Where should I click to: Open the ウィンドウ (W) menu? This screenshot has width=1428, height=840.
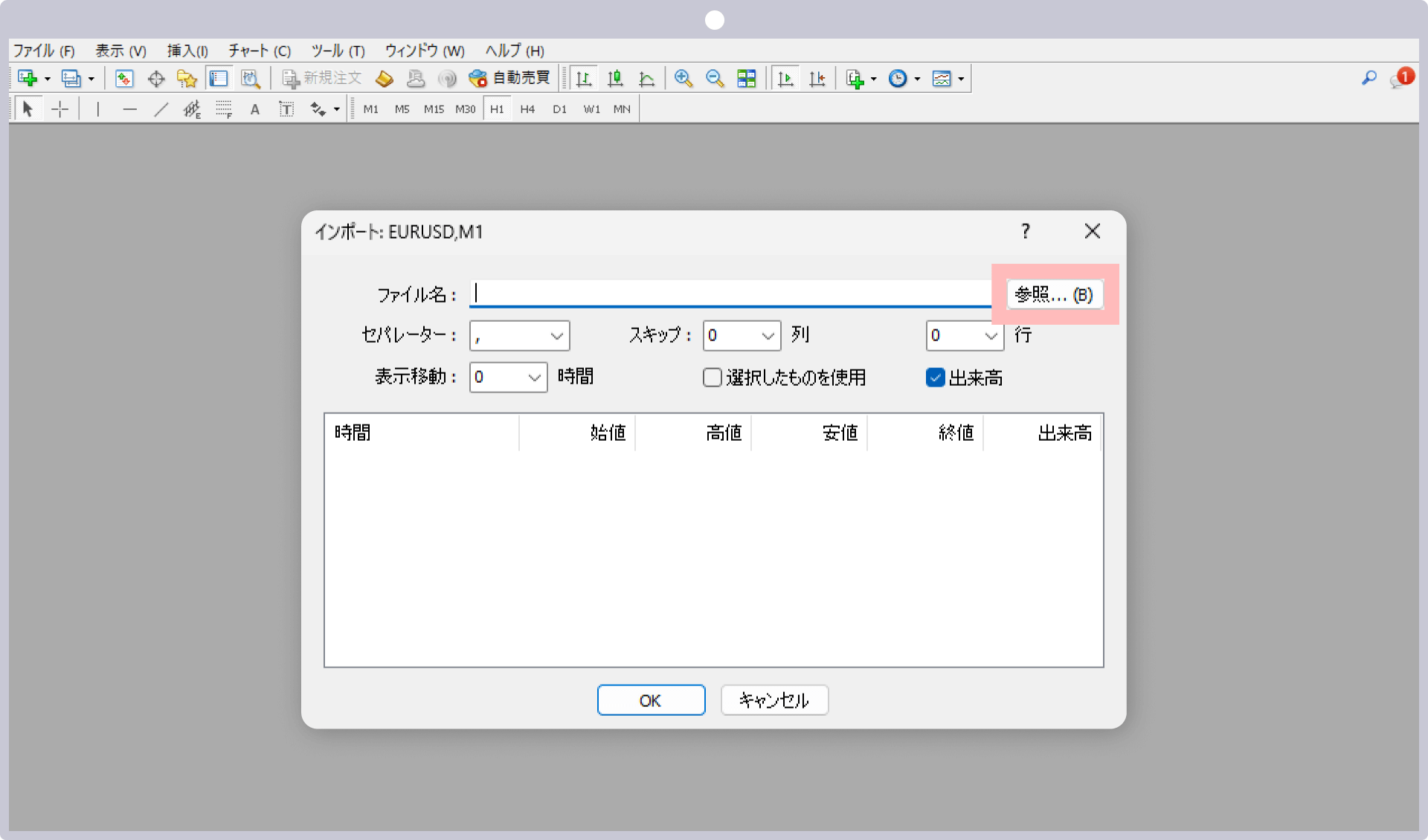(424, 51)
